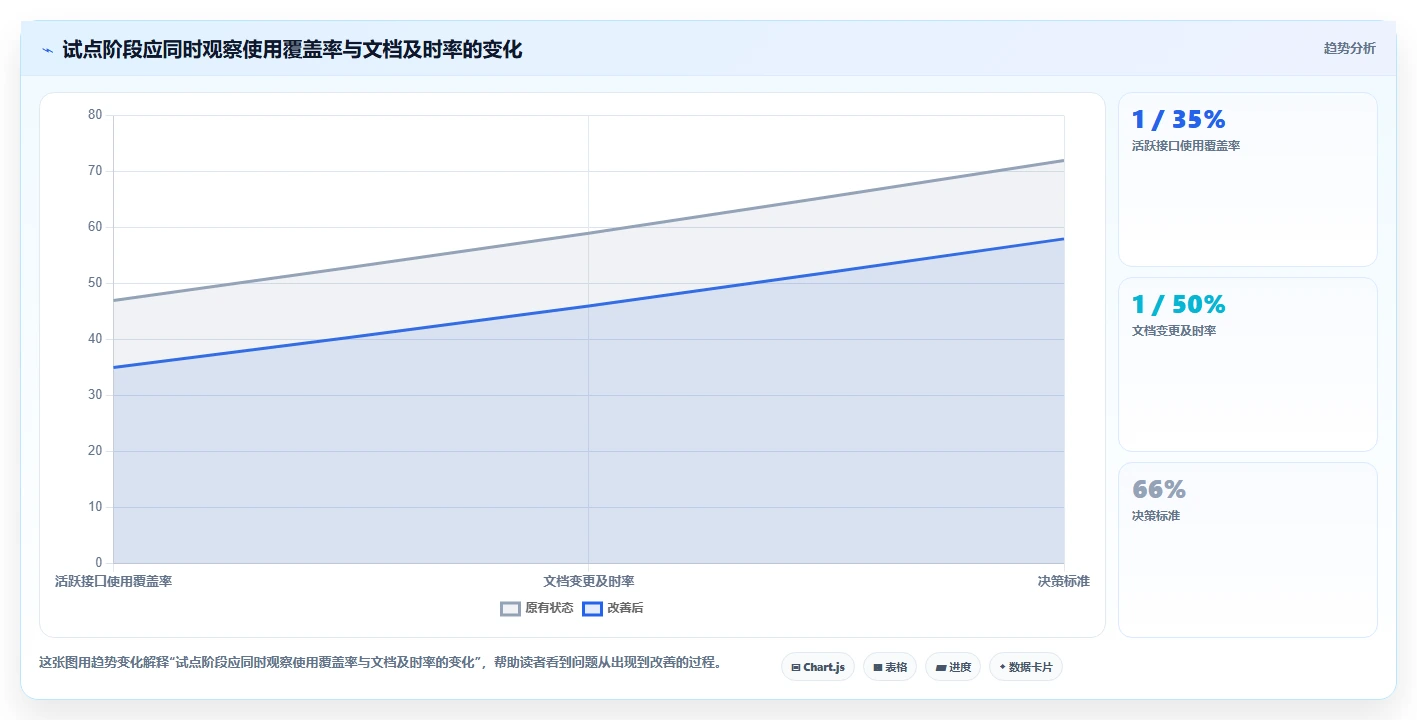Click the chart title heading text
This screenshot has width=1417, height=720.
[x=292, y=50]
